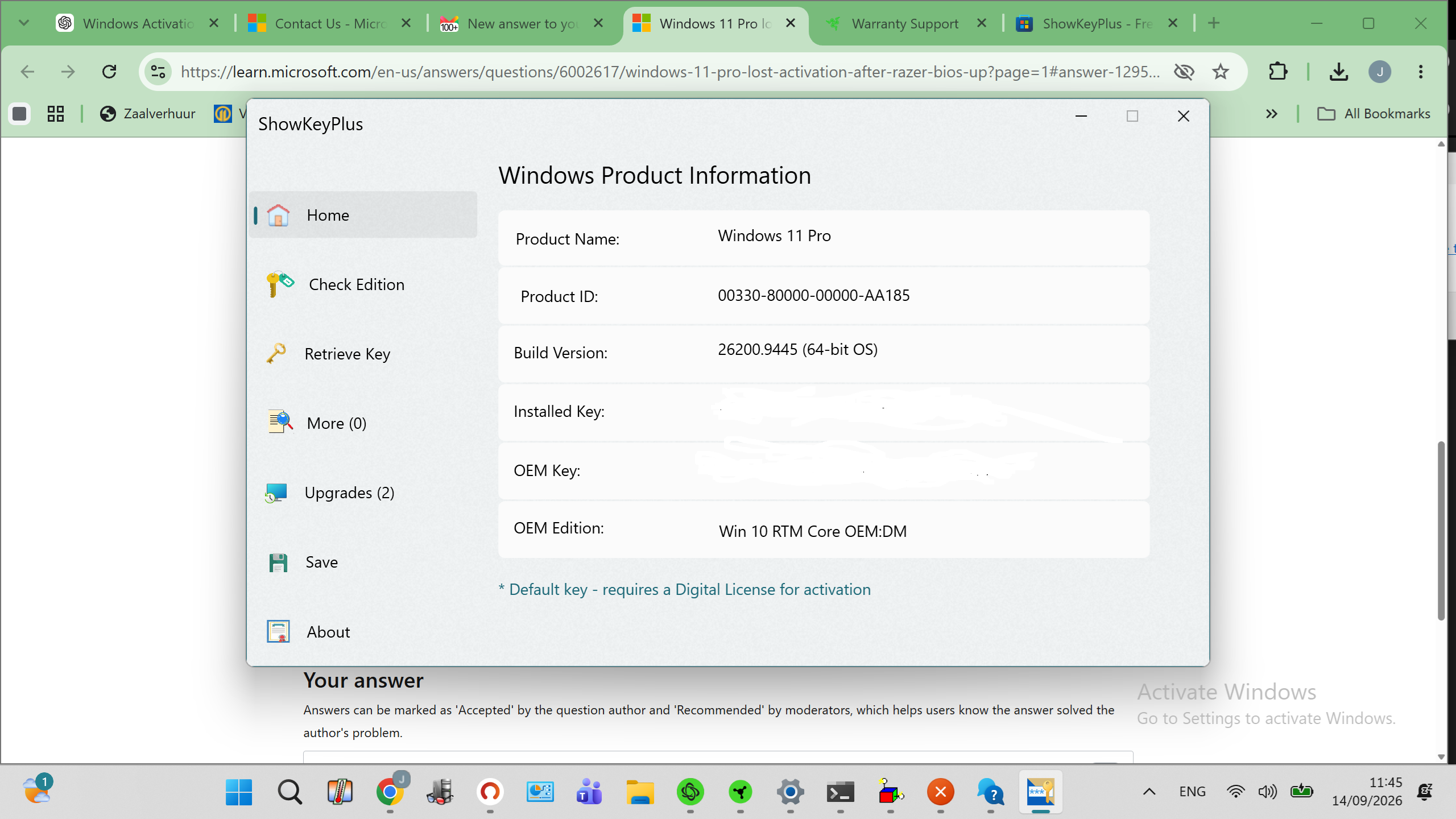This screenshot has width=1456, height=819.
Task: Open the Terminal from the taskbar
Action: pos(840,792)
